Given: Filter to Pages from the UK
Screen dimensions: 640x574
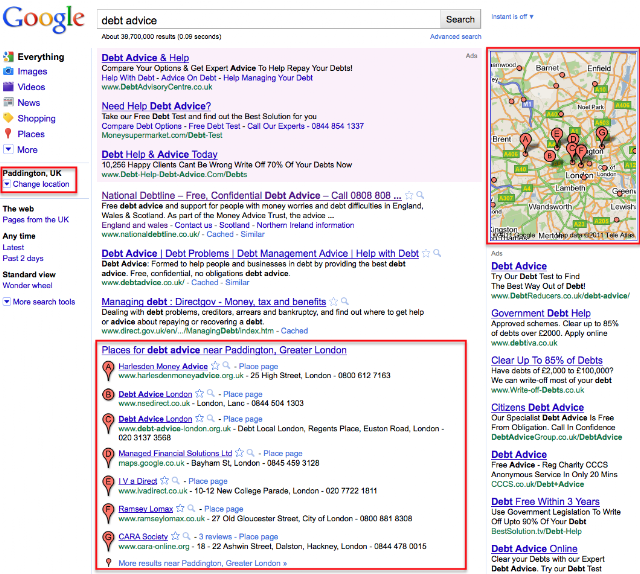Looking at the screenshot, I should click(x=36, y=220).
